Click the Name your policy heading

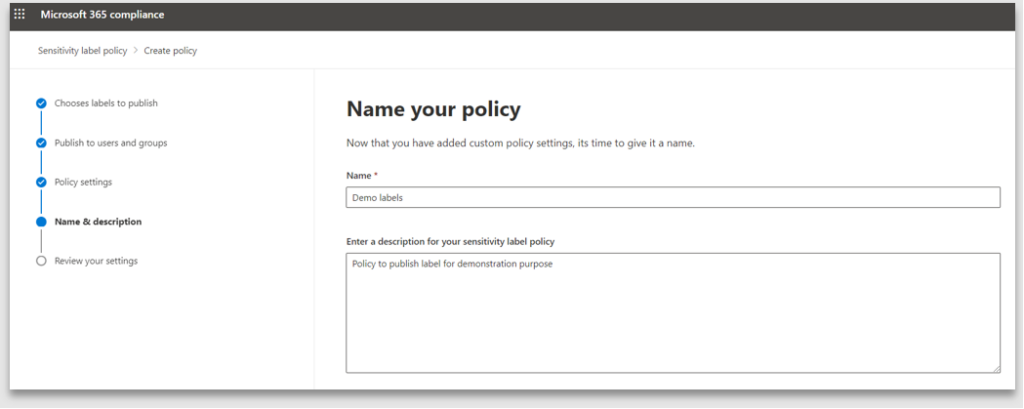click(x=433, y=110)
